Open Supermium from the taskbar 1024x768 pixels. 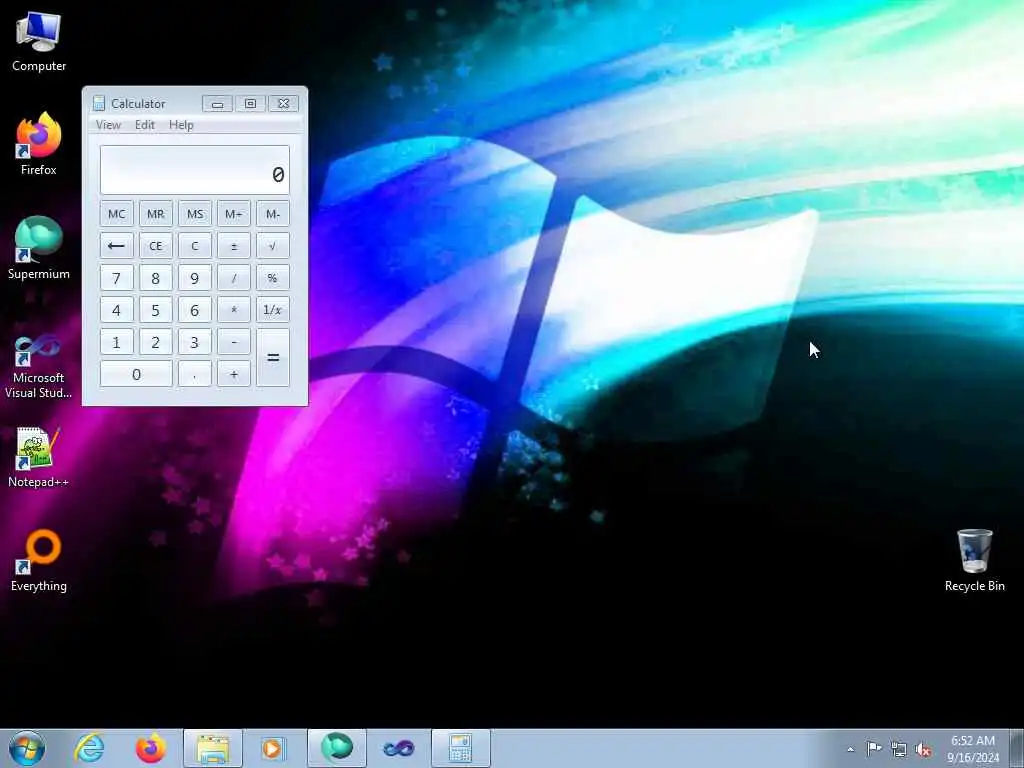tap(337, 748)
